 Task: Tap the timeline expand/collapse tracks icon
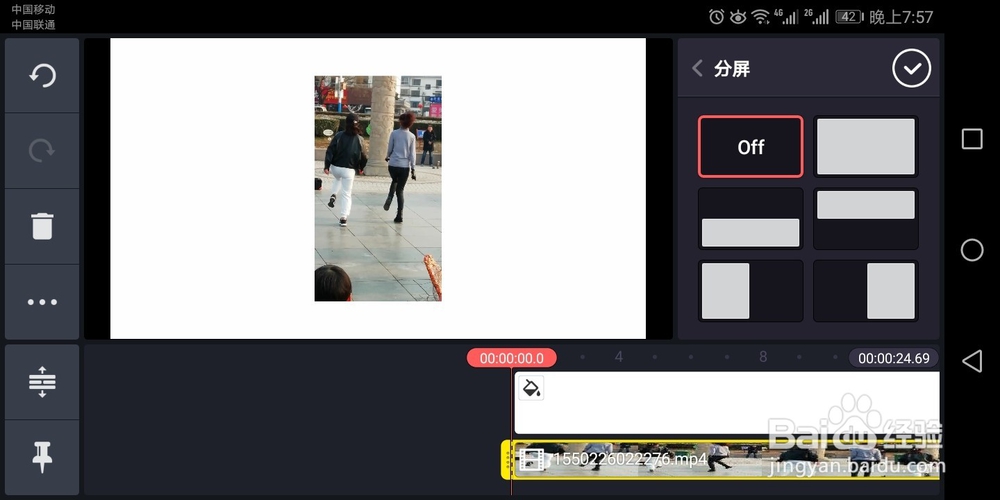click(x=42, y=382)
